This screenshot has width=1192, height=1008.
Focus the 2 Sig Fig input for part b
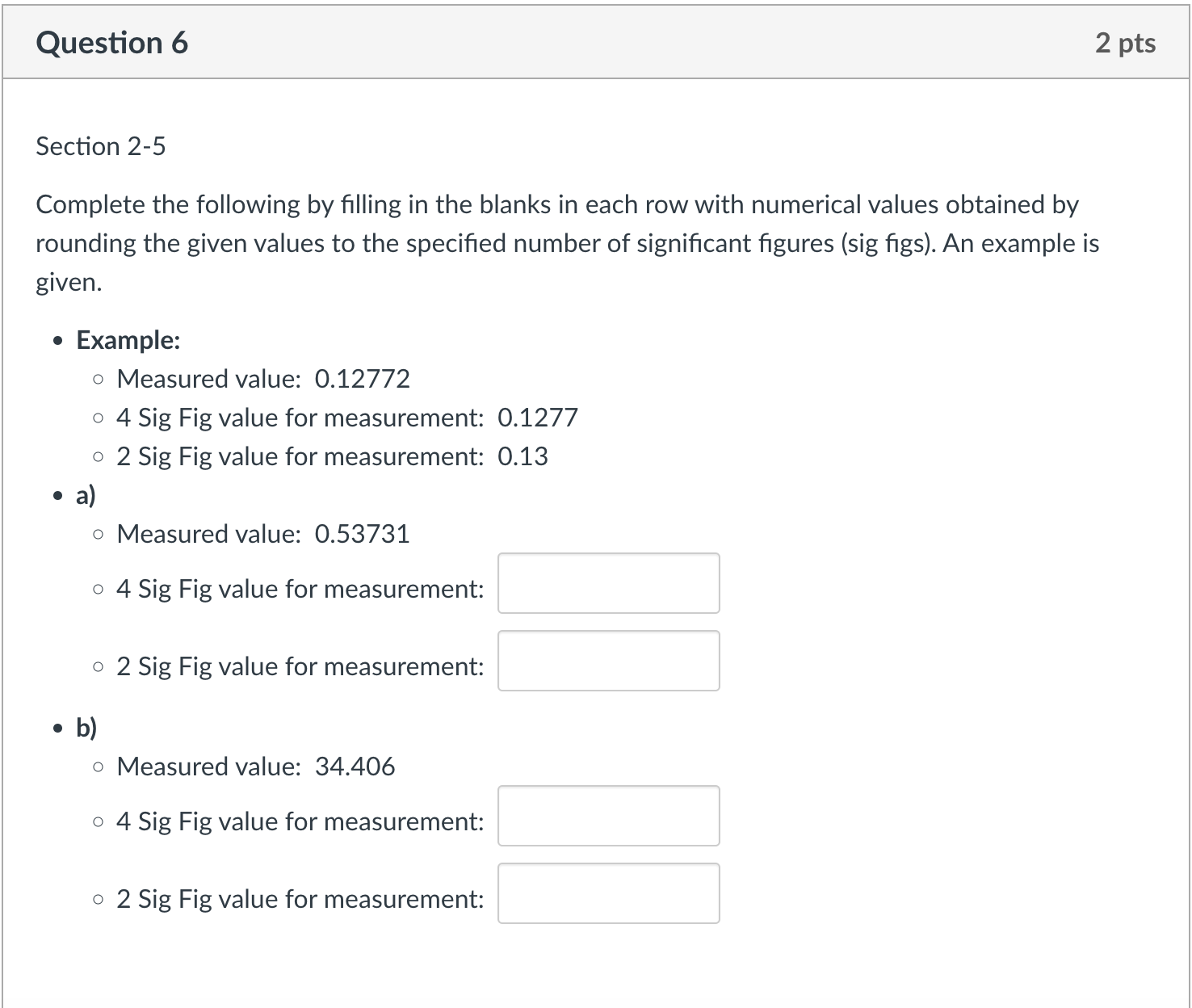click(608, 893)
